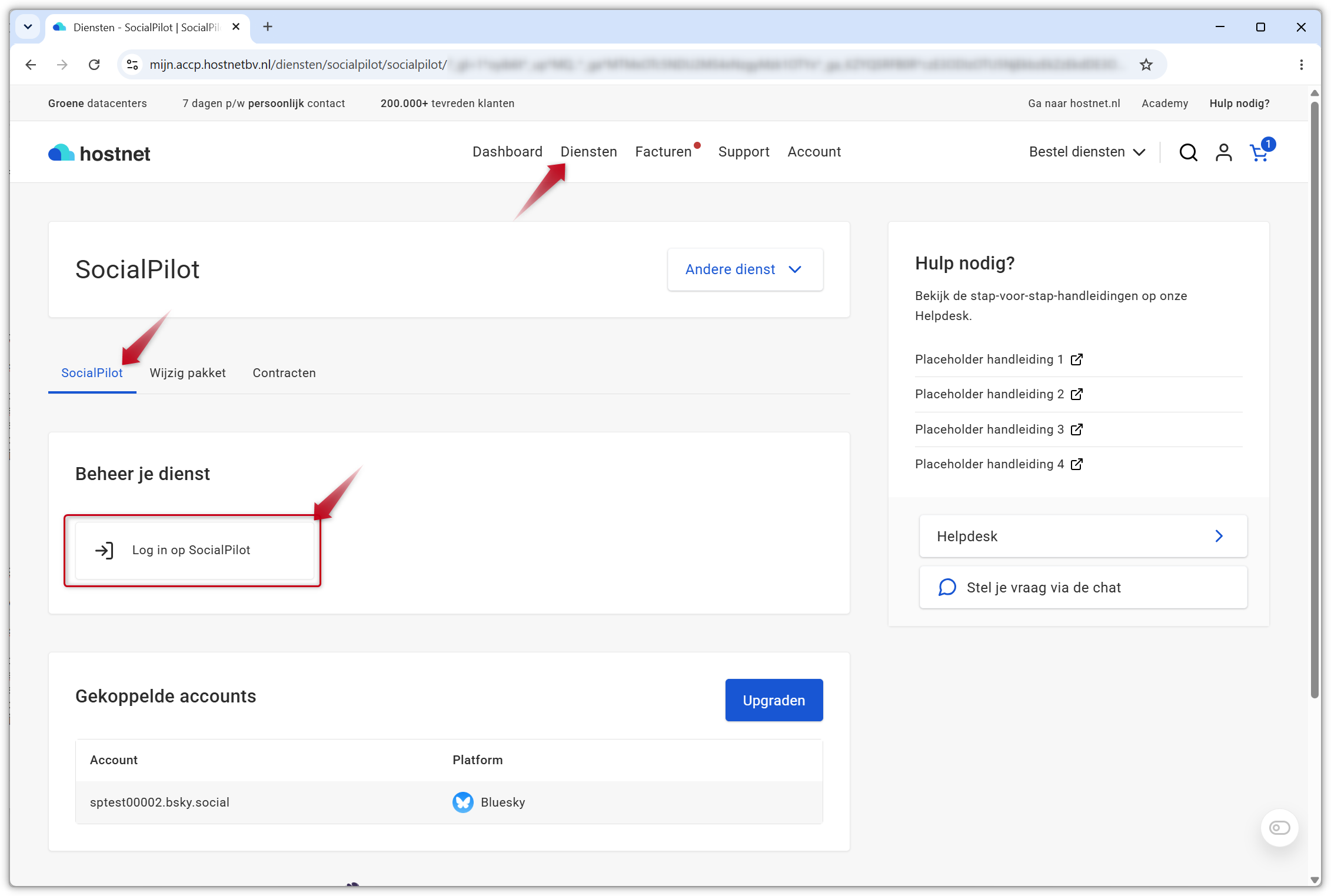Switch to the Contracten tab
This screenshot has width=1331, height=896.
pos(284,373)
